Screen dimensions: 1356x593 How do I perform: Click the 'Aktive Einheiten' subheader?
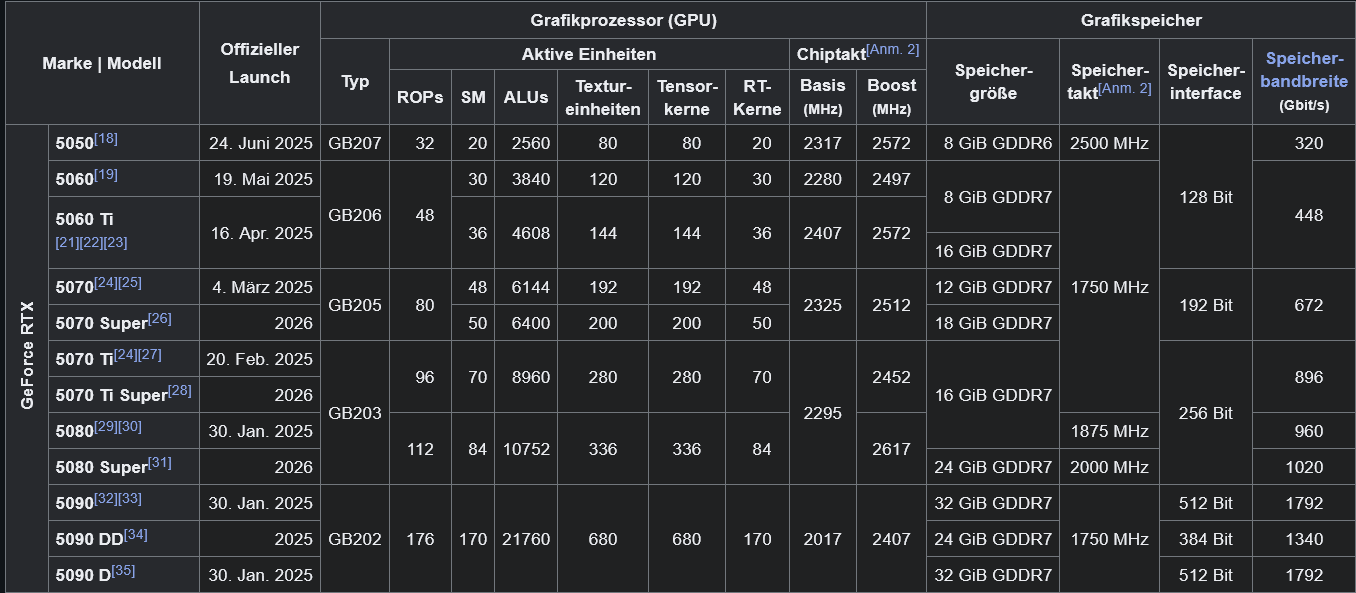[x=589, y=54]
